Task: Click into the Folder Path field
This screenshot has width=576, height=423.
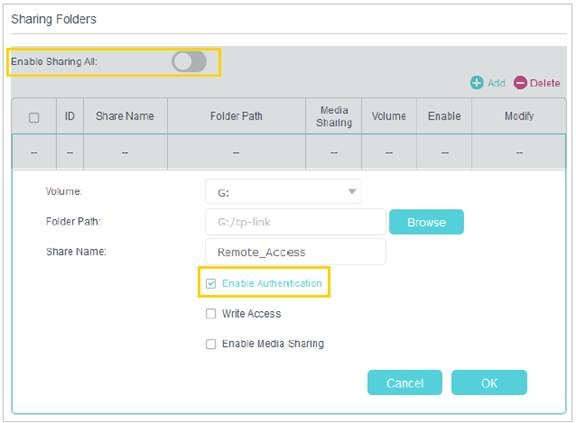Action: point(295,222)
